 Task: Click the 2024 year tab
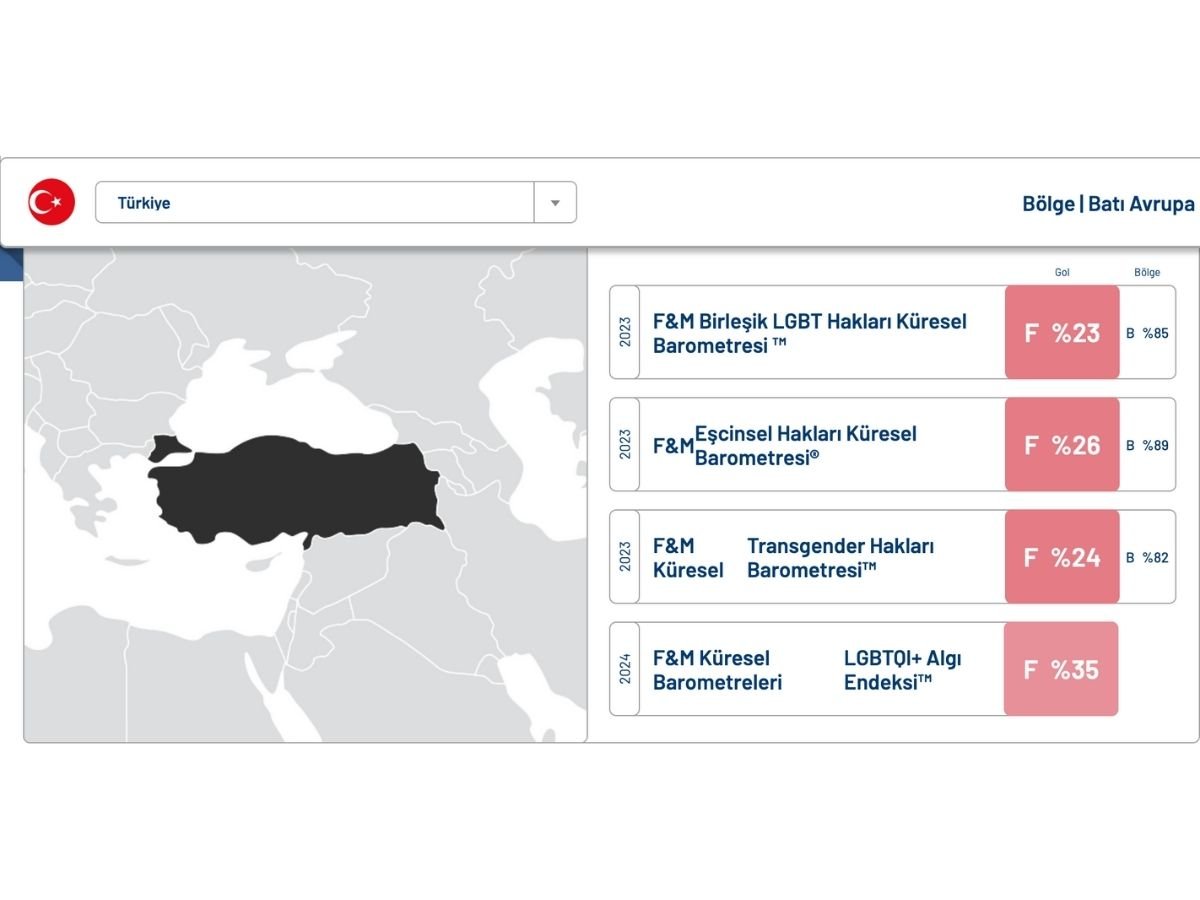click(x=625, y=670)
